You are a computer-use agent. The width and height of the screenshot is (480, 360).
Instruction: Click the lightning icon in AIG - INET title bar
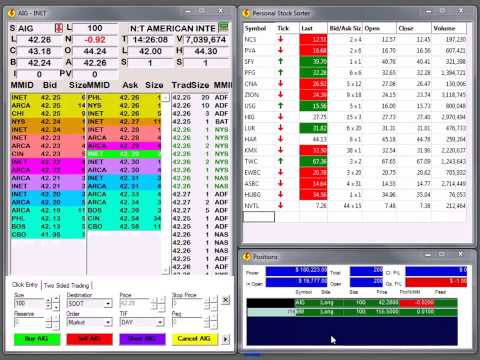point(12,13)
